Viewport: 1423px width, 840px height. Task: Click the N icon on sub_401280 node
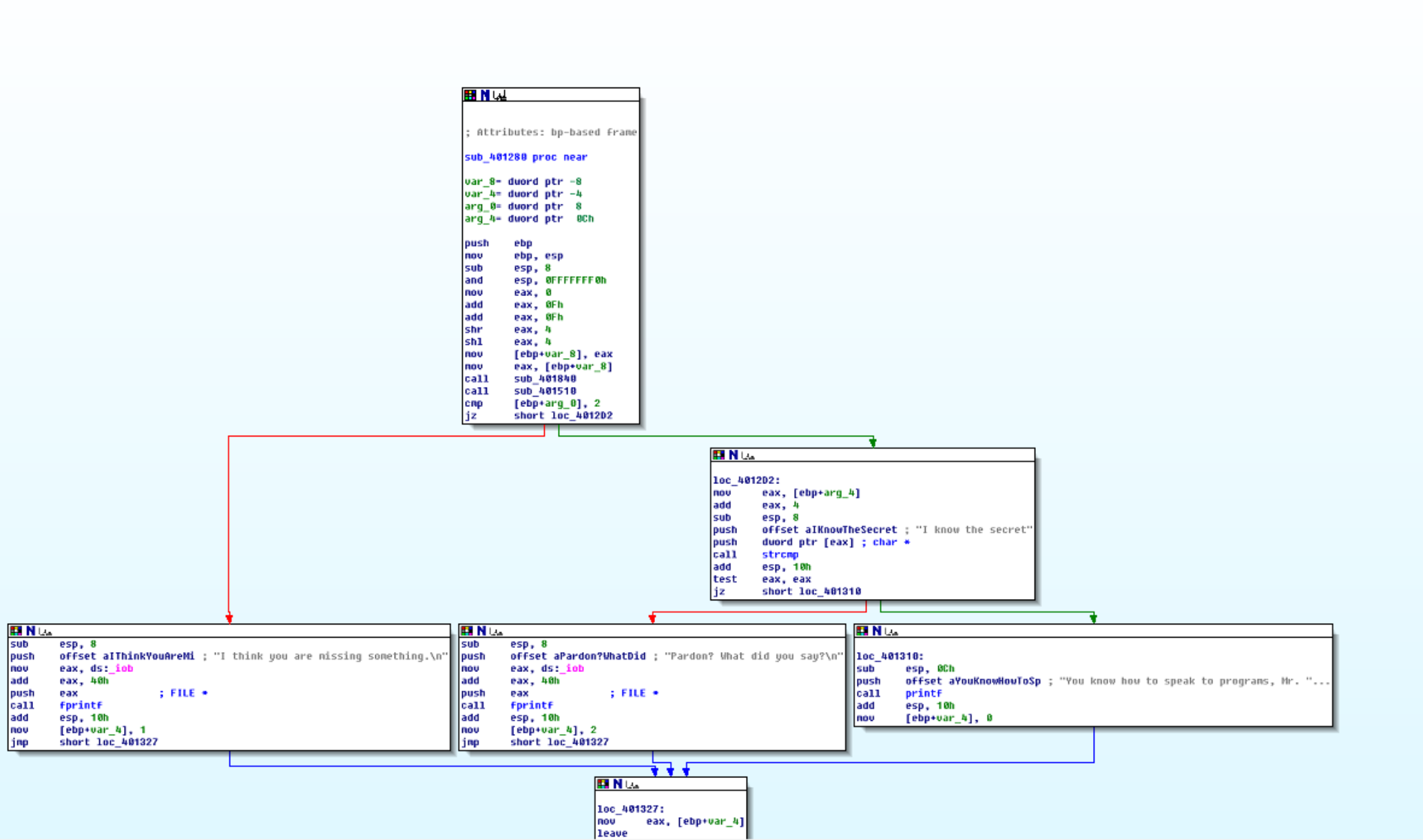(485, 95)
